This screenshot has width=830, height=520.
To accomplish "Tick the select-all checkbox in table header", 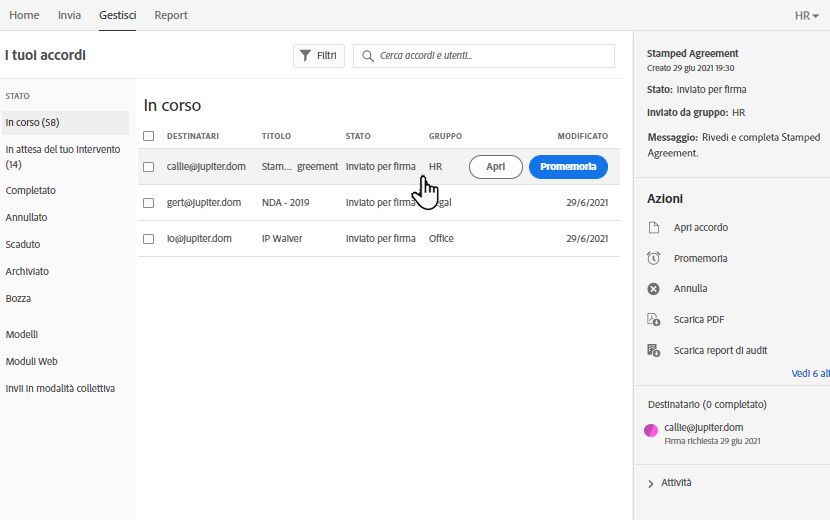I will 149,136.
